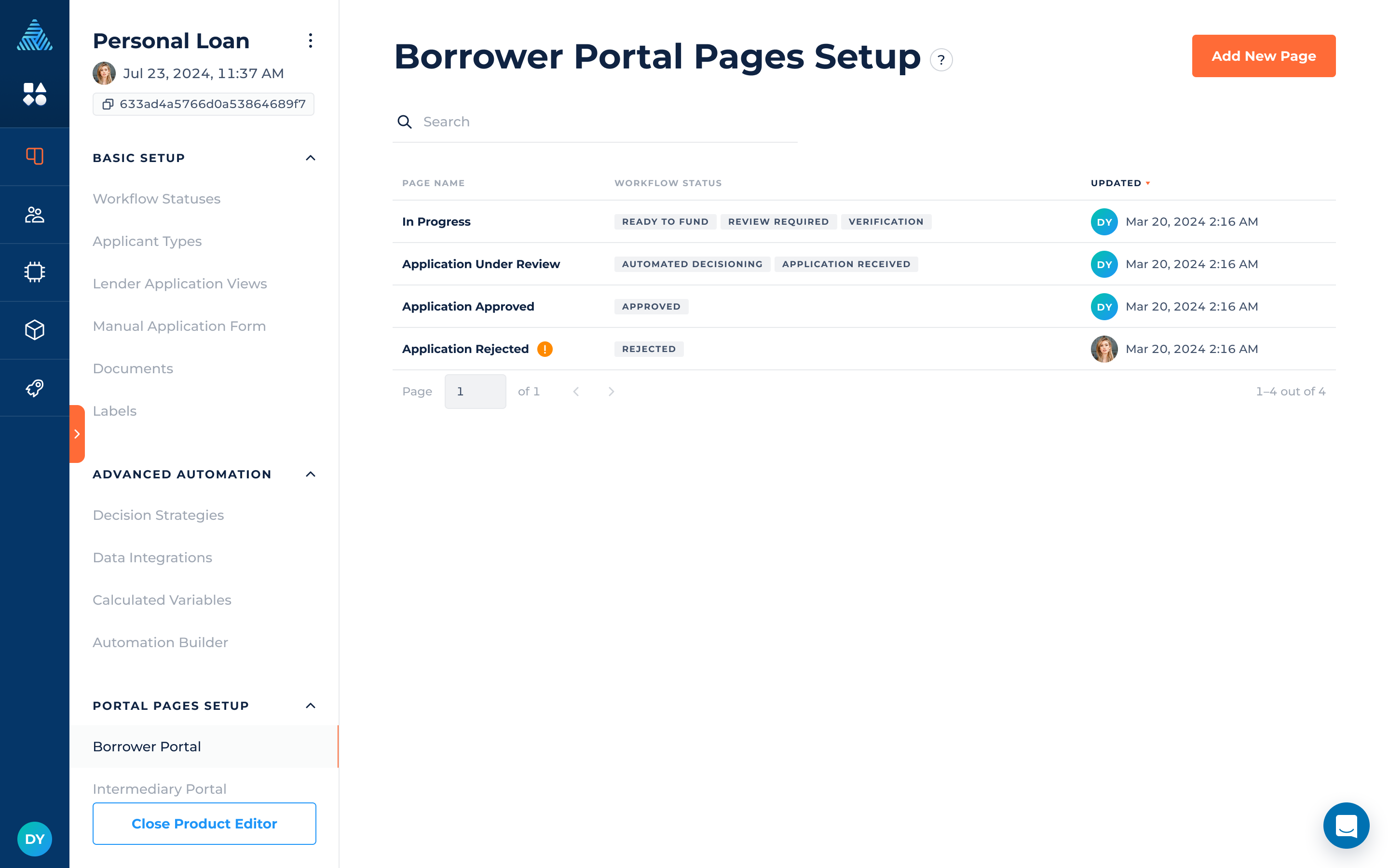Click the orange warning icon on Application Rejected

click(545, 349)
